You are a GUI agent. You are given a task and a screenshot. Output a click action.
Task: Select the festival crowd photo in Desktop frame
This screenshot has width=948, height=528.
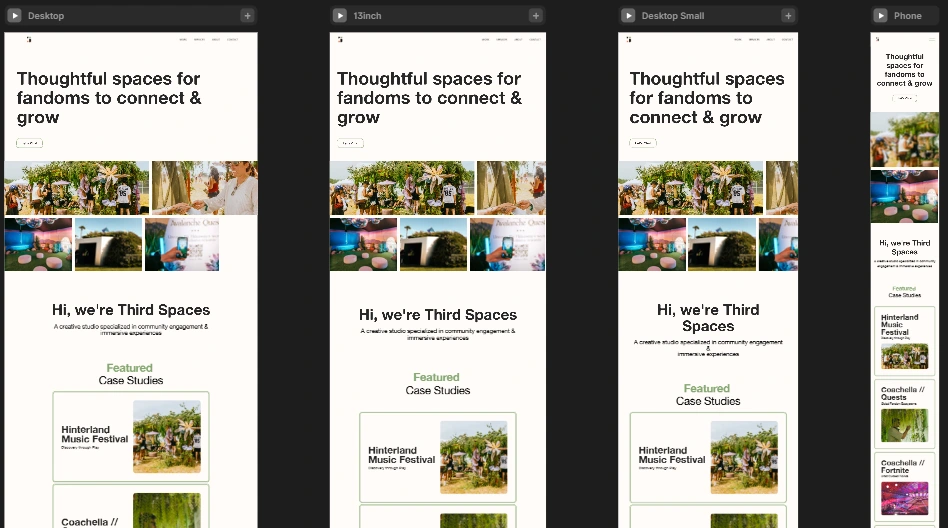pos(77,188)
